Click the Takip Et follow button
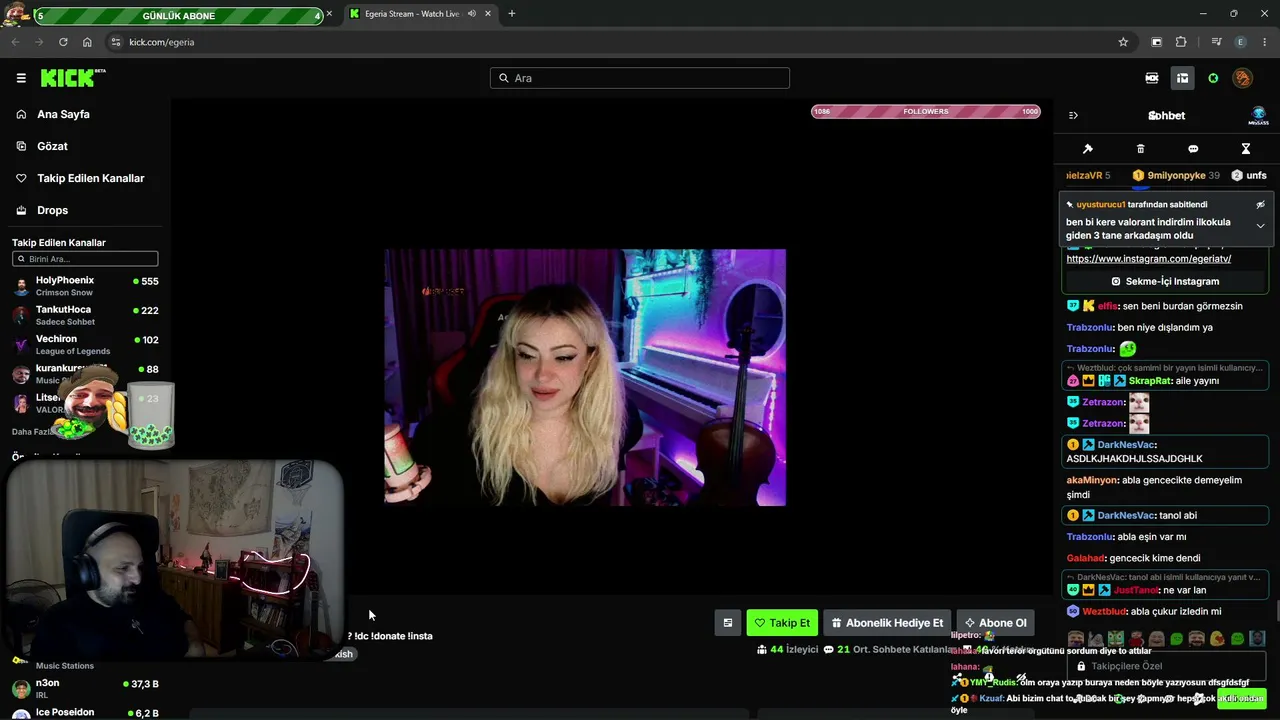The image size is (1280, 720). pos(782,623)
